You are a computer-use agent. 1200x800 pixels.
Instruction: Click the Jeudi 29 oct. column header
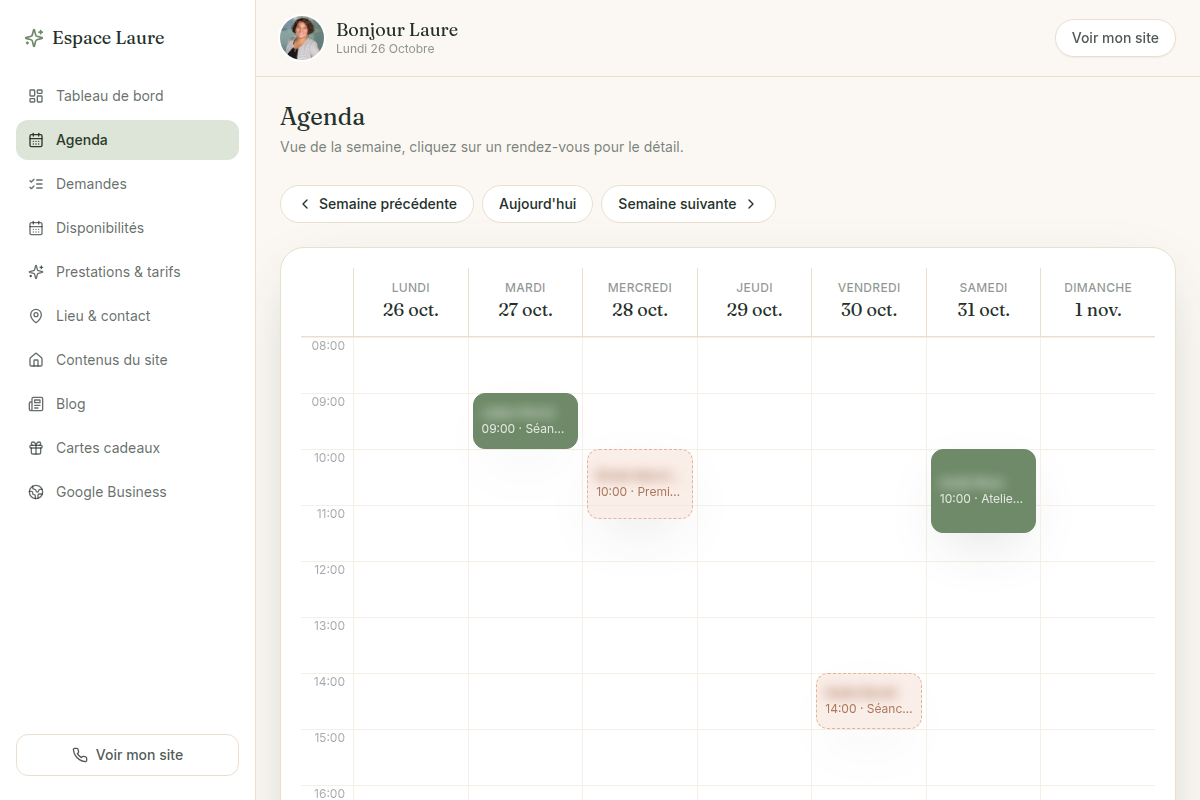pyautogui.click(x=754, y=300)
